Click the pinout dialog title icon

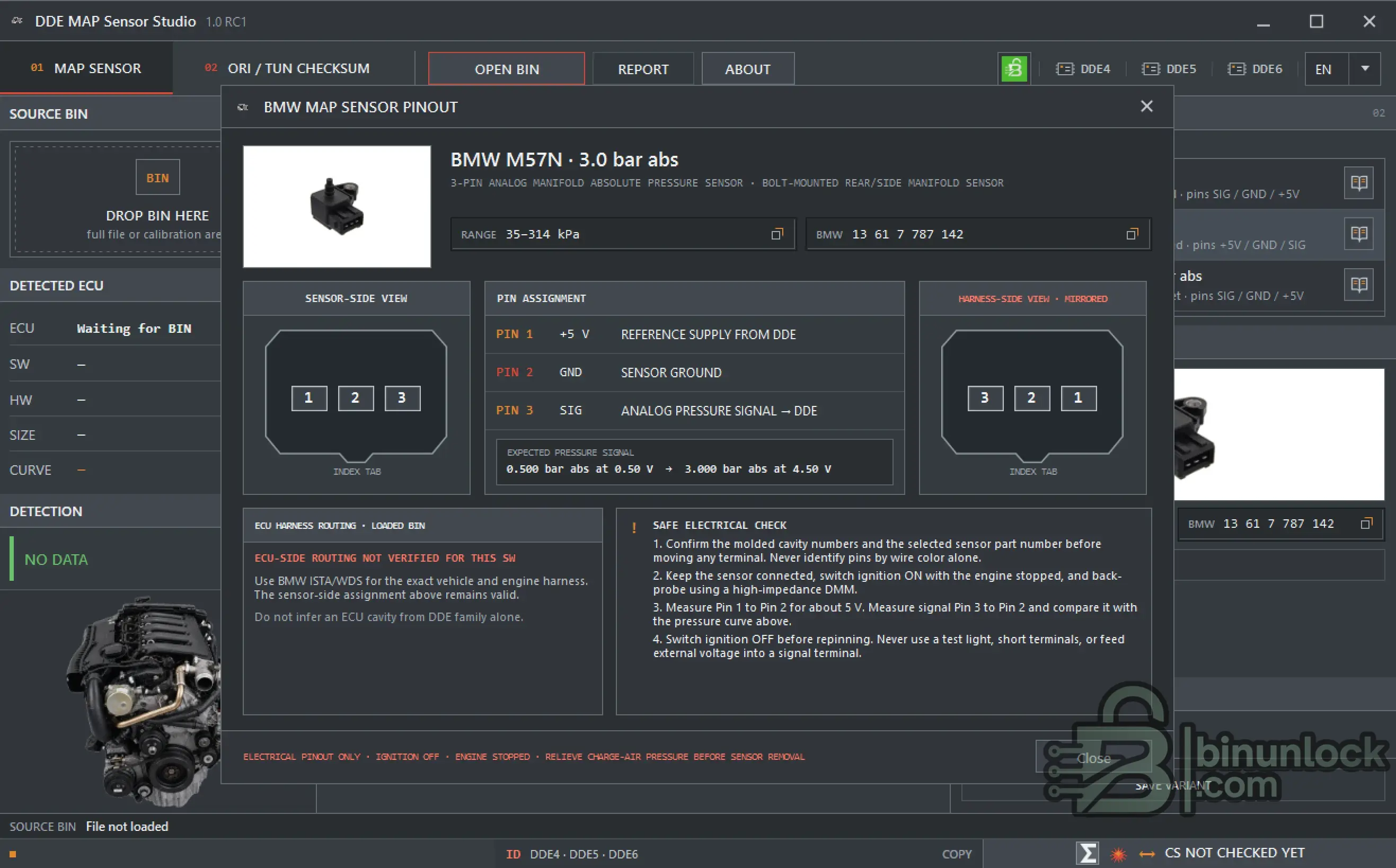coord(243,107)
